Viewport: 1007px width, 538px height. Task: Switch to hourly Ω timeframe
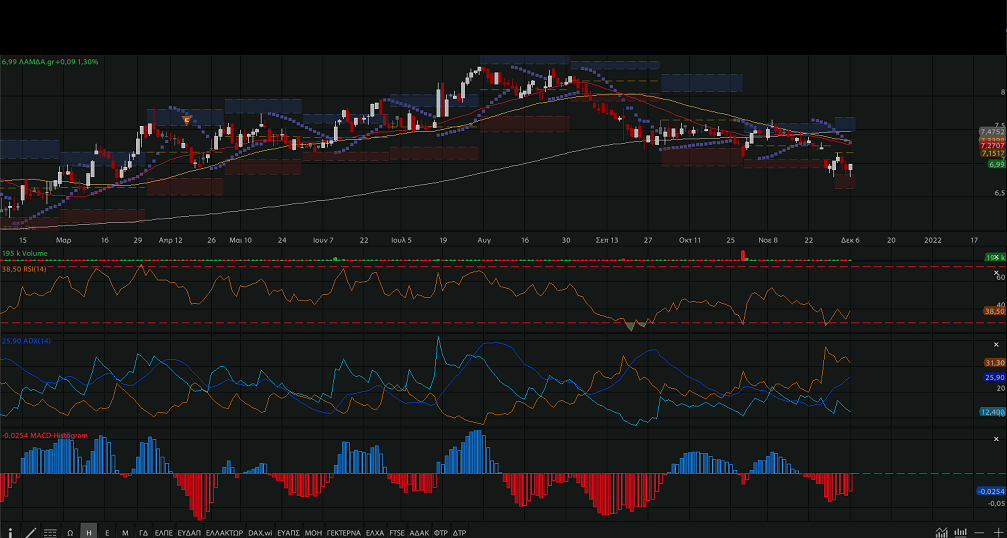coord(70,533)
